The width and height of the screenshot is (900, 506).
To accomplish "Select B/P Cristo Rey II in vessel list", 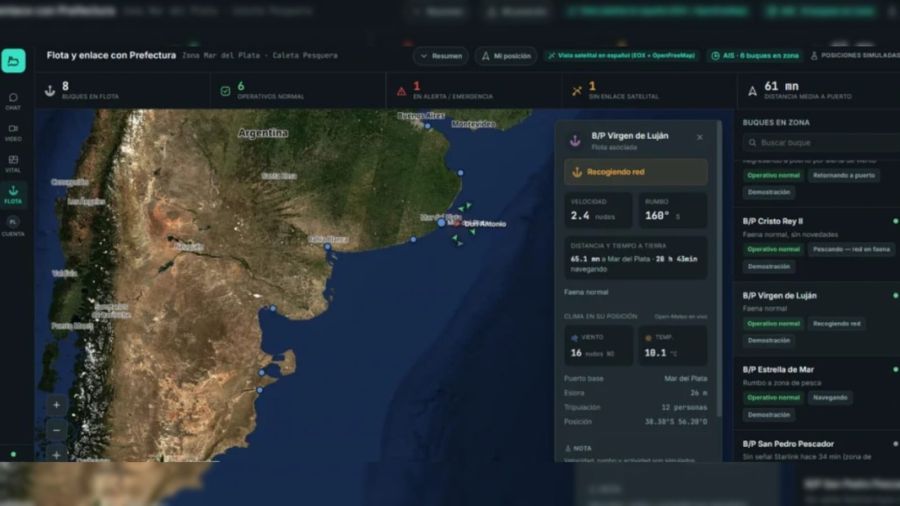I will point(818,244).
